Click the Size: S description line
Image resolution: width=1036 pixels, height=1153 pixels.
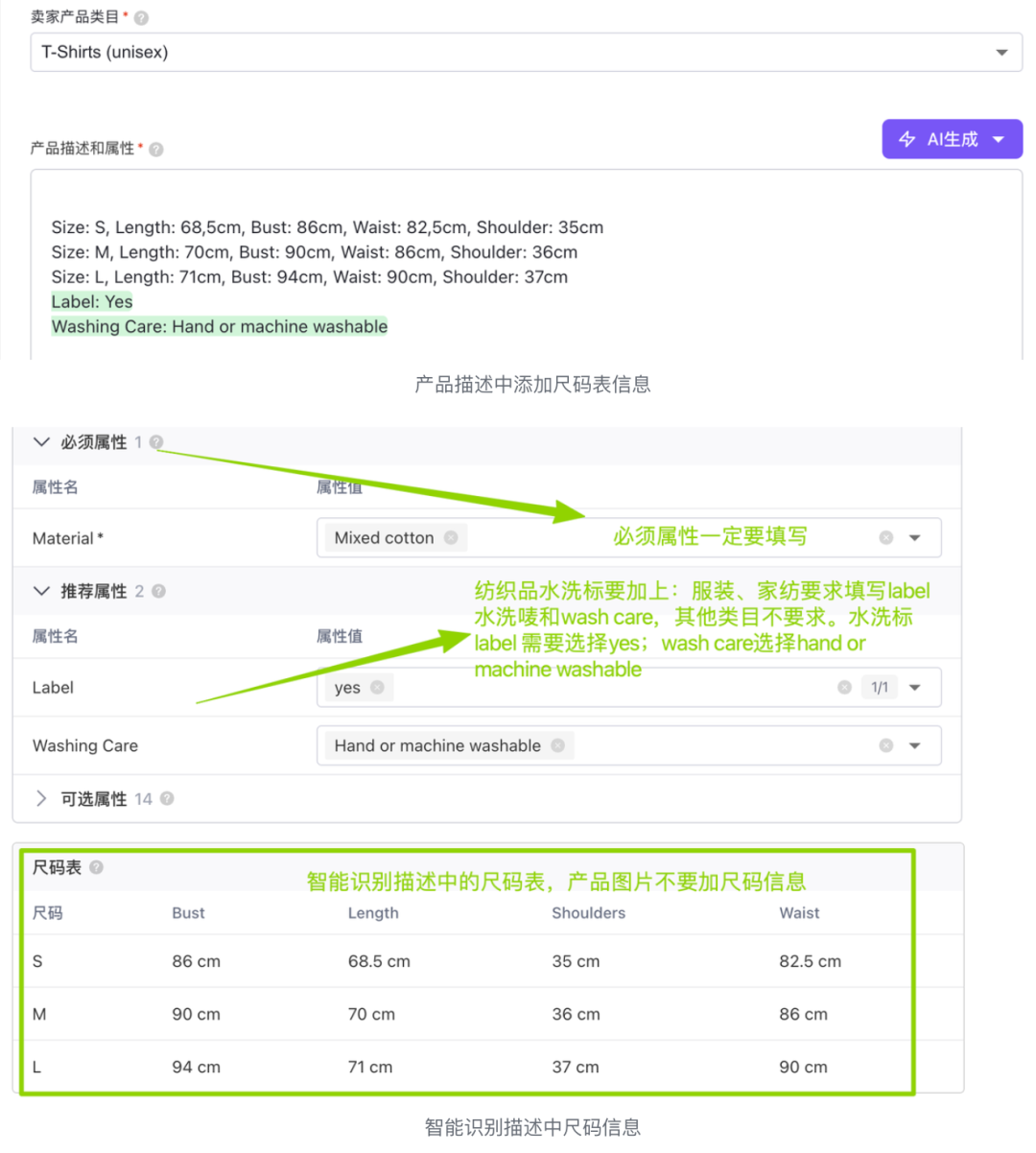[327, 227]
